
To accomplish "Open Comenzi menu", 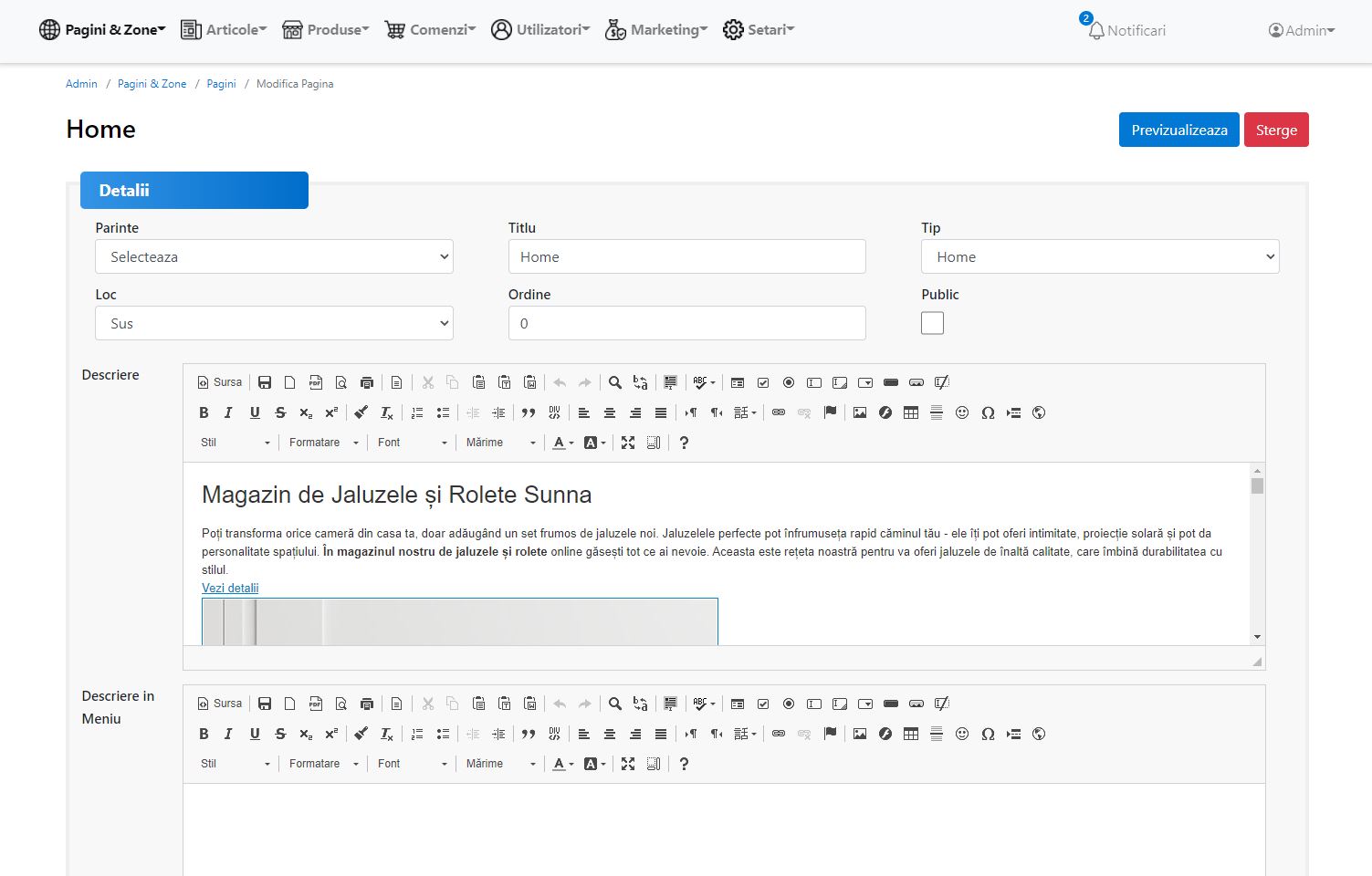I will (x=430, y=29).
